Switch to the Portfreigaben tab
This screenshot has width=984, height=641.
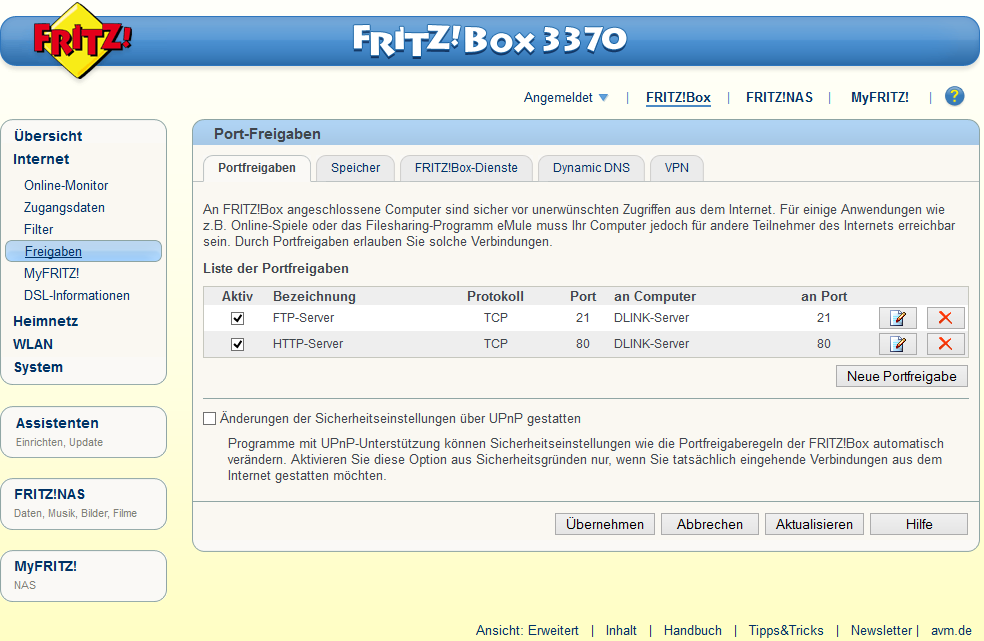click(x=257, y=168)
